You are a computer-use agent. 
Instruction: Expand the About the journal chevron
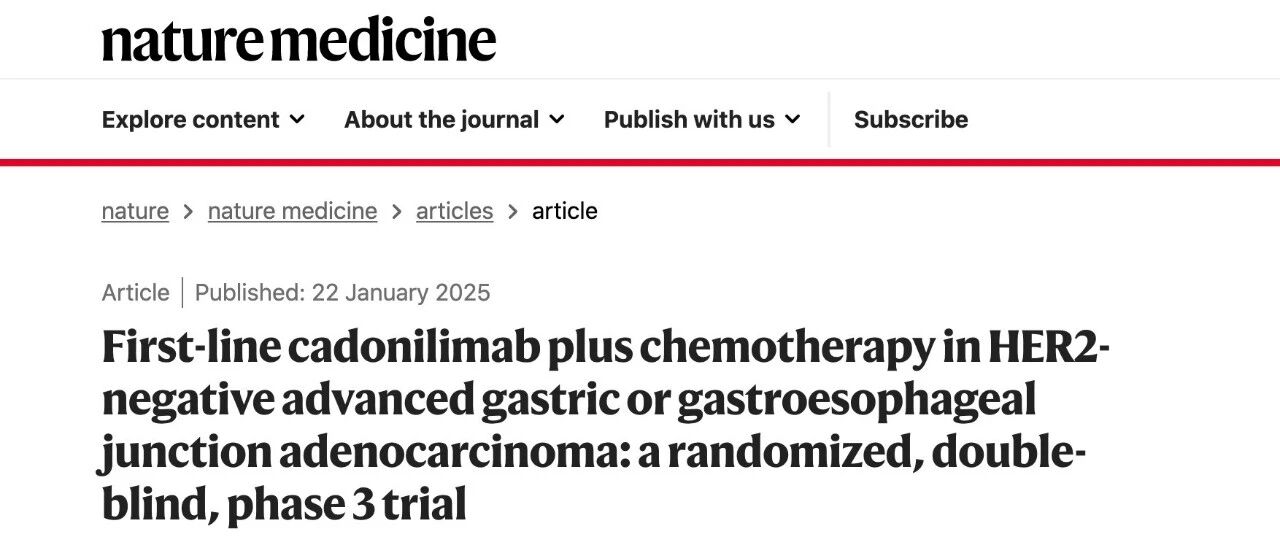coord(557,120)
